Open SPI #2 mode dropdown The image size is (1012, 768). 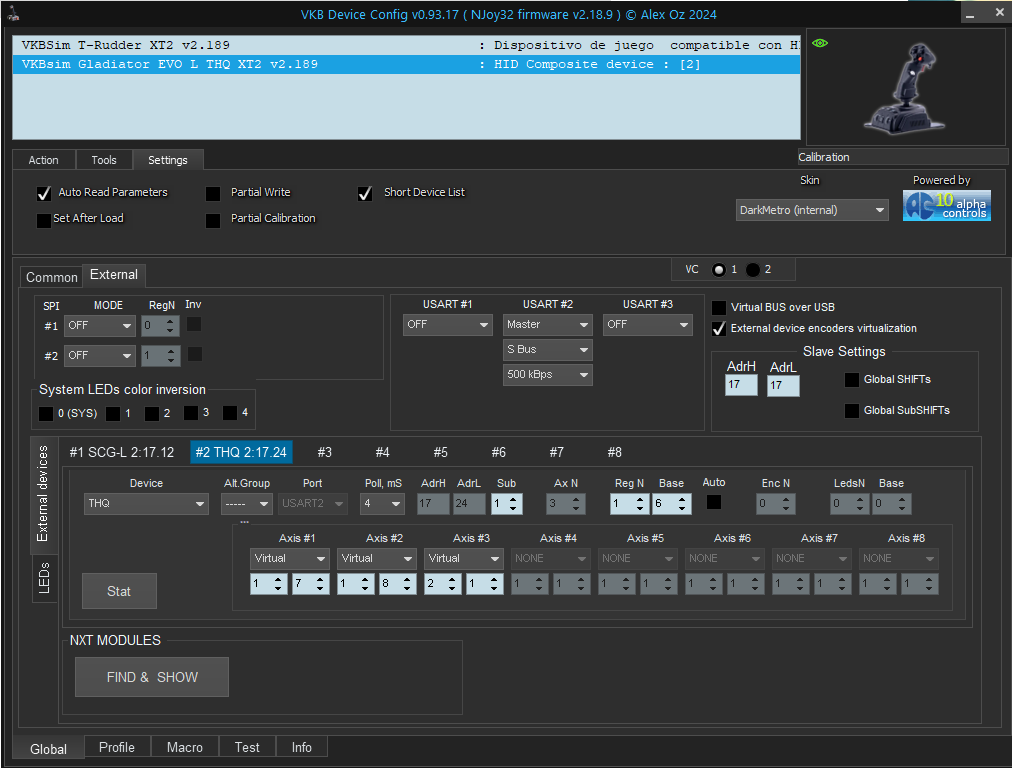(99, 356)
